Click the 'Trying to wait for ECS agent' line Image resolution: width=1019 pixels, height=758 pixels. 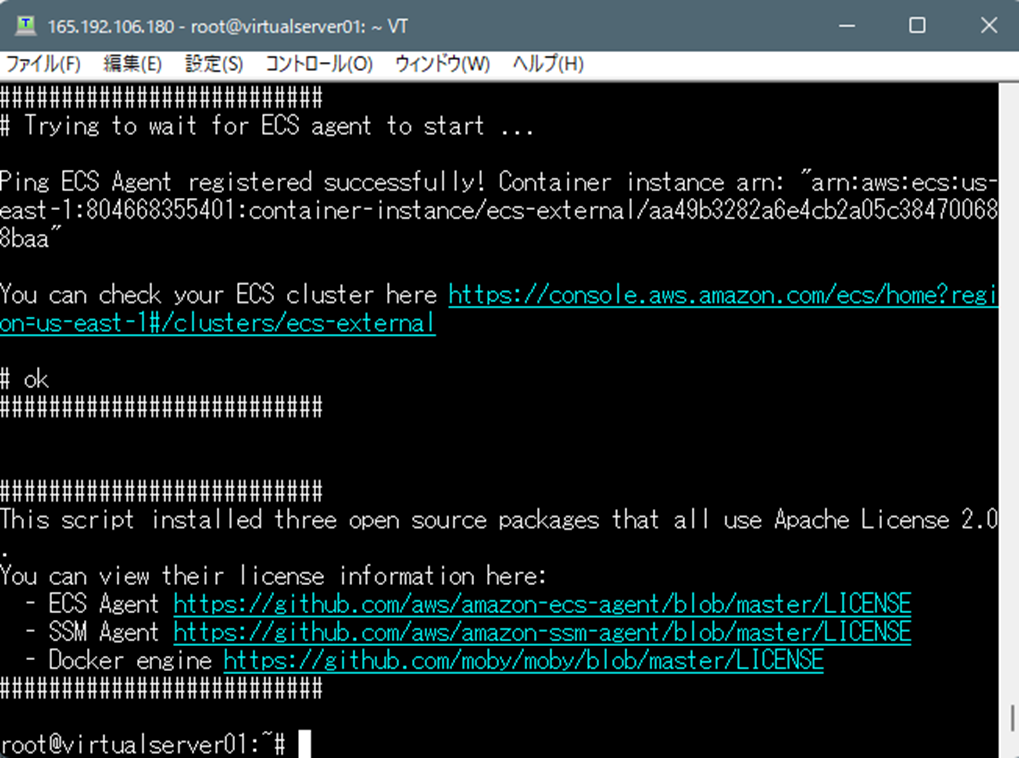pyautogui.click(x=266, y=126)
